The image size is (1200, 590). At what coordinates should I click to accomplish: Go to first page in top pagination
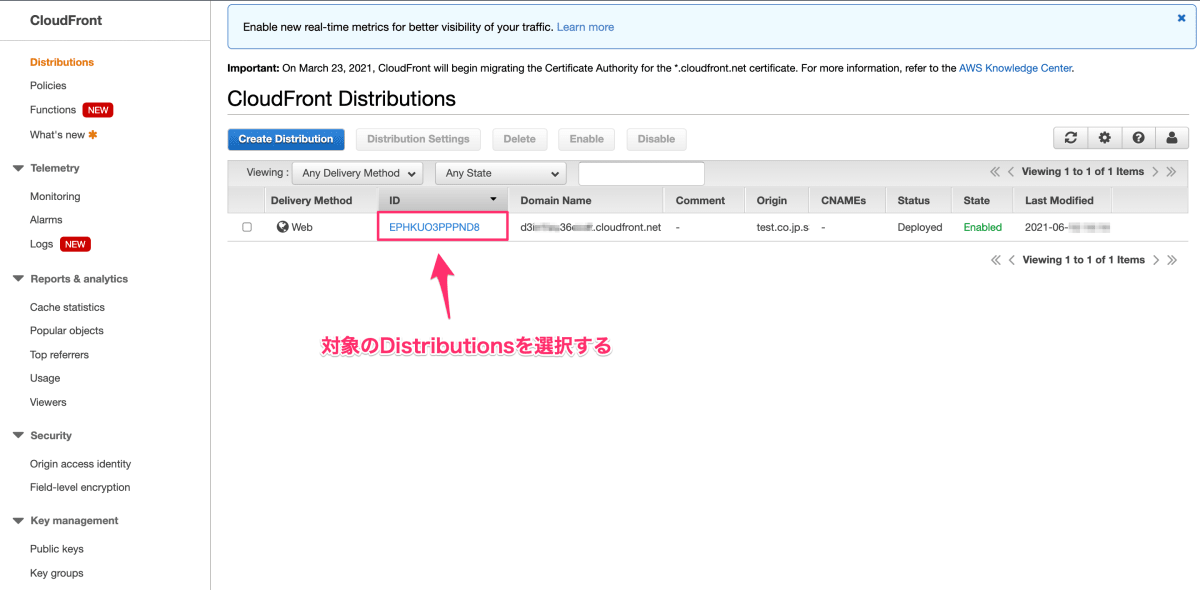point(995,172)
